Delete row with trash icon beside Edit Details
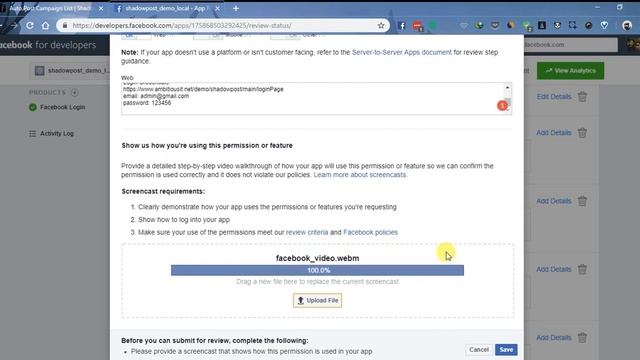This screenshot has height=360, width=640. 582,97
